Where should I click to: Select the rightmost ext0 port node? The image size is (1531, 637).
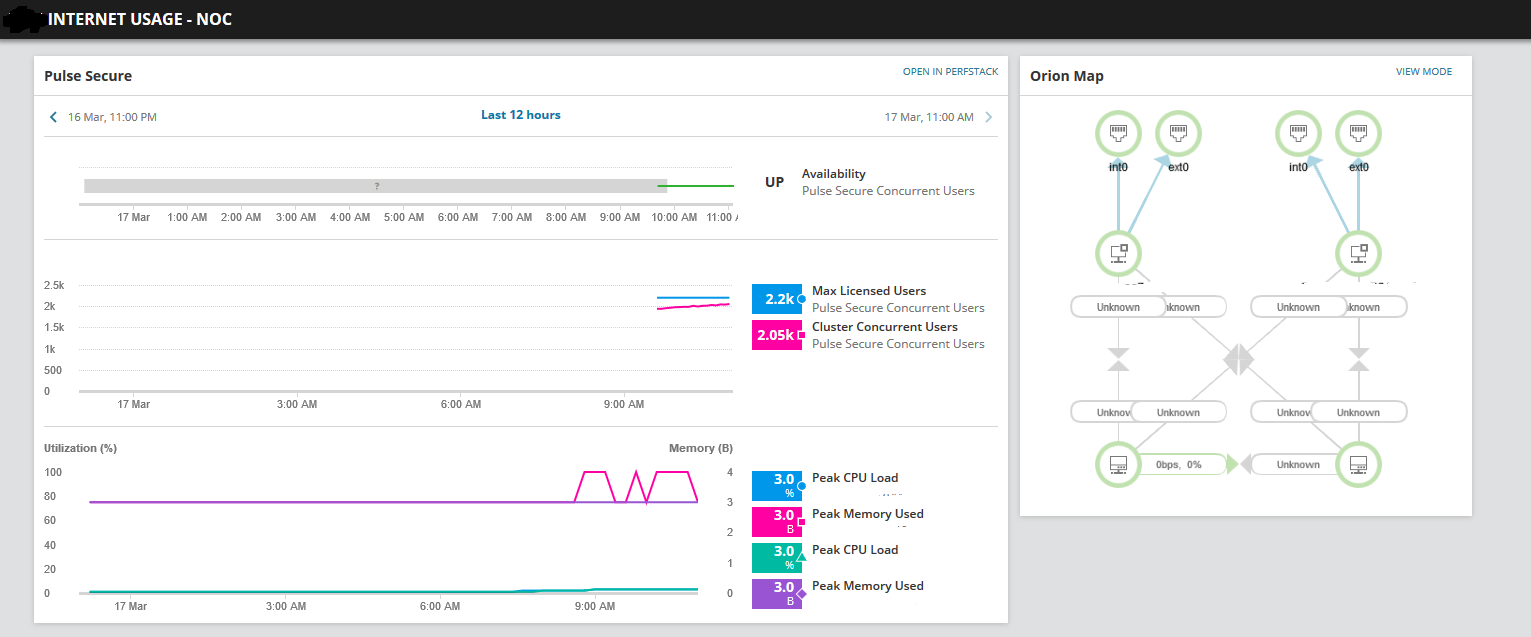(x=1358, y=132)
